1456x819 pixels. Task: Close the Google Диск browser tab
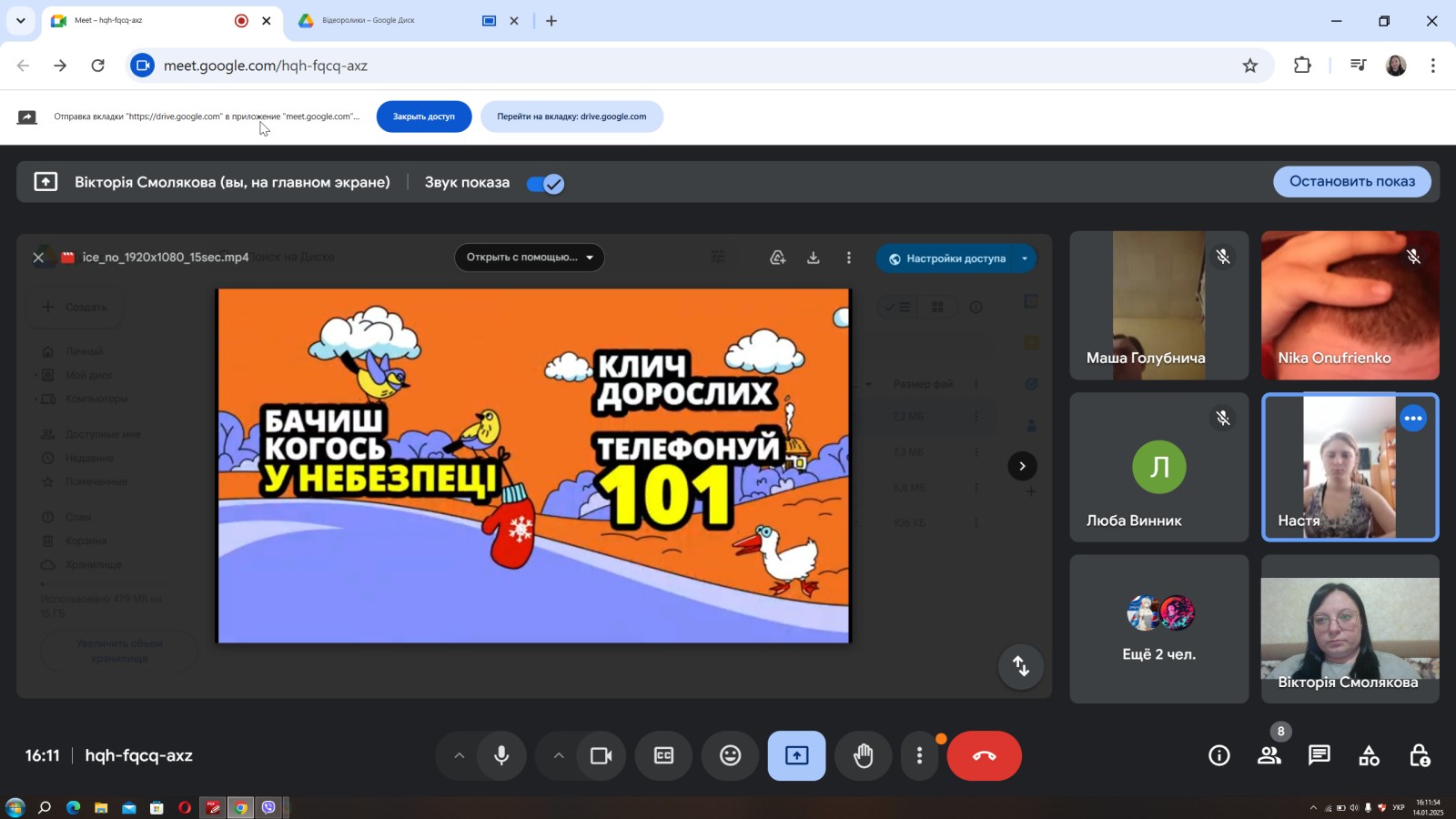point(514,21)
